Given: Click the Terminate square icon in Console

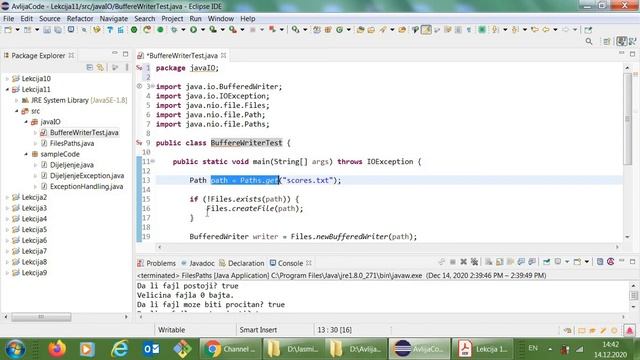Looking at the screenshot, I should tap(453, 262).
